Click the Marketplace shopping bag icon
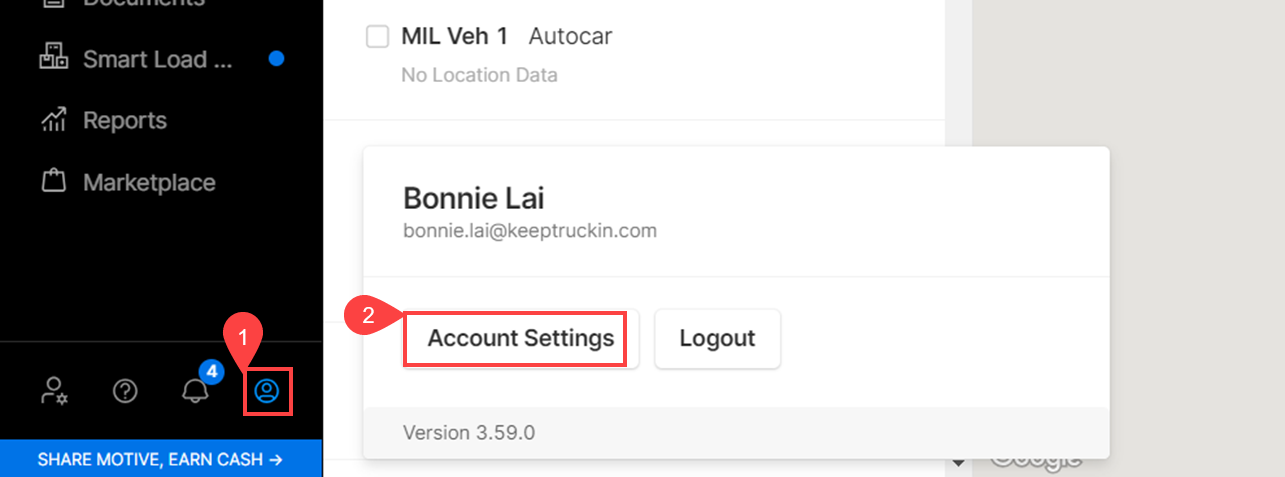 53,182
